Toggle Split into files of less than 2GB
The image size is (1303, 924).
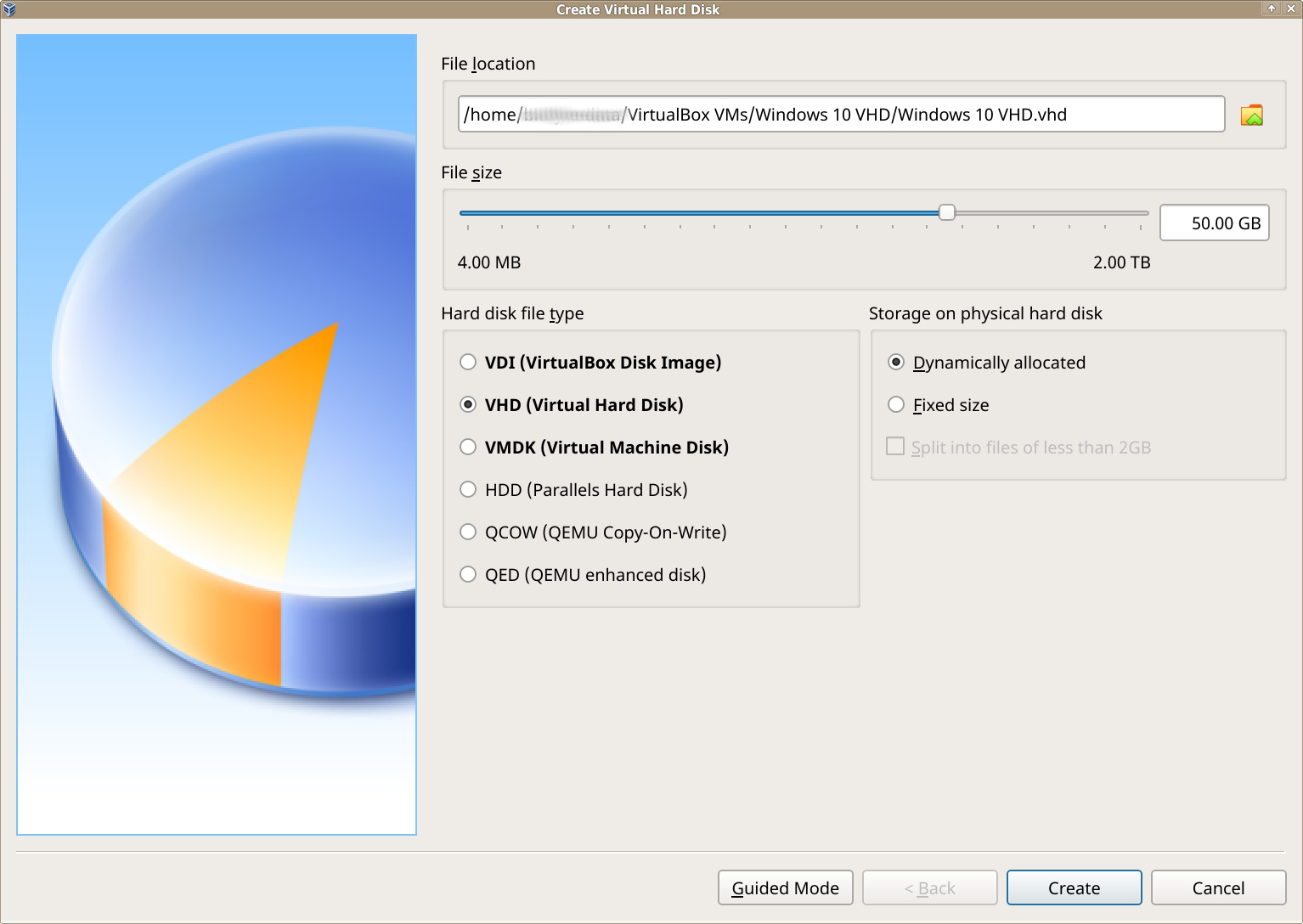tap(895, 447)
